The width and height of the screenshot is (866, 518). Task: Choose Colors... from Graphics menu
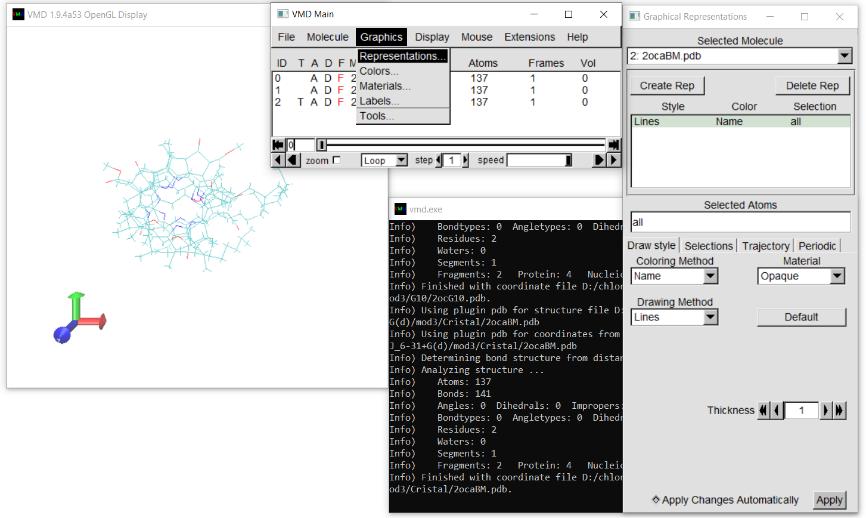(379, 71)
